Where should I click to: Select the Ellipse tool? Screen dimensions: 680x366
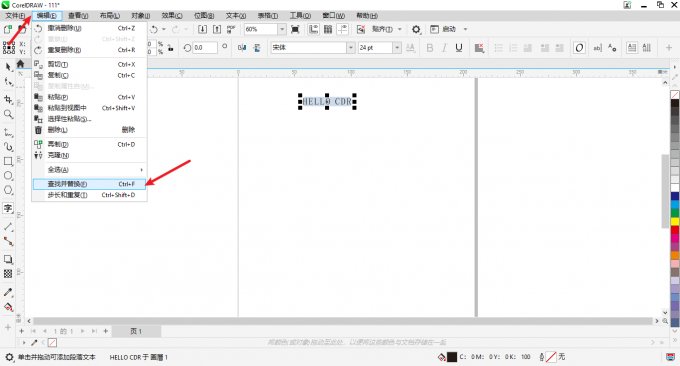point(8,176)
